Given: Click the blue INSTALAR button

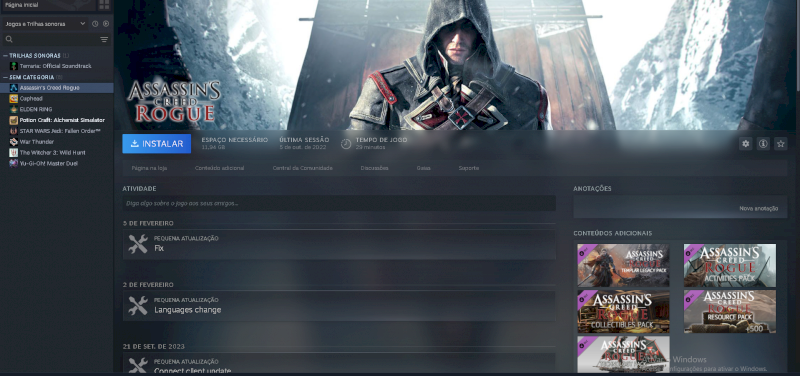Looking at the screenshot, I should click(x=157, y=144).
